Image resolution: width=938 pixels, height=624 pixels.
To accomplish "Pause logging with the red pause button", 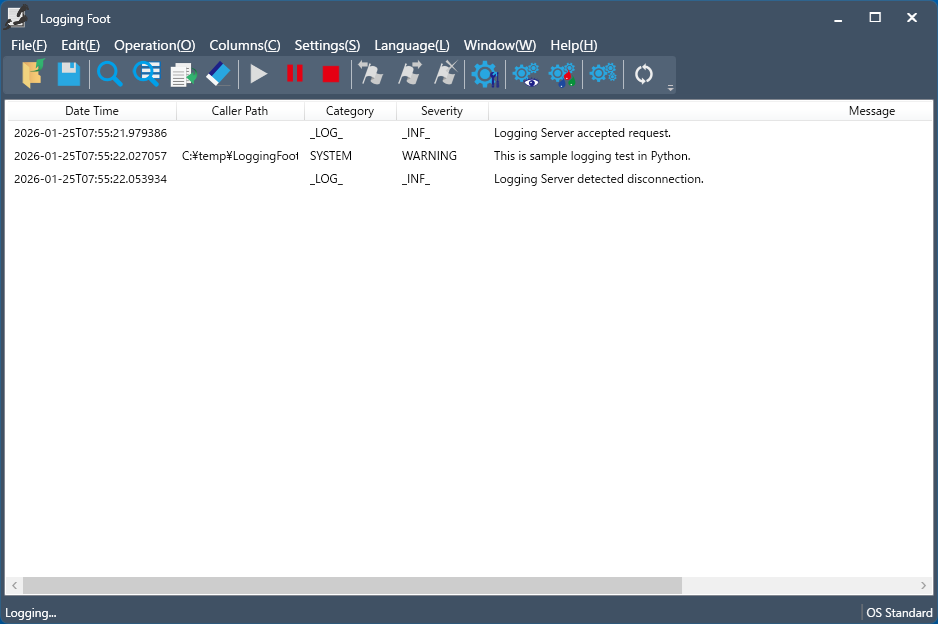I will 295,74.
